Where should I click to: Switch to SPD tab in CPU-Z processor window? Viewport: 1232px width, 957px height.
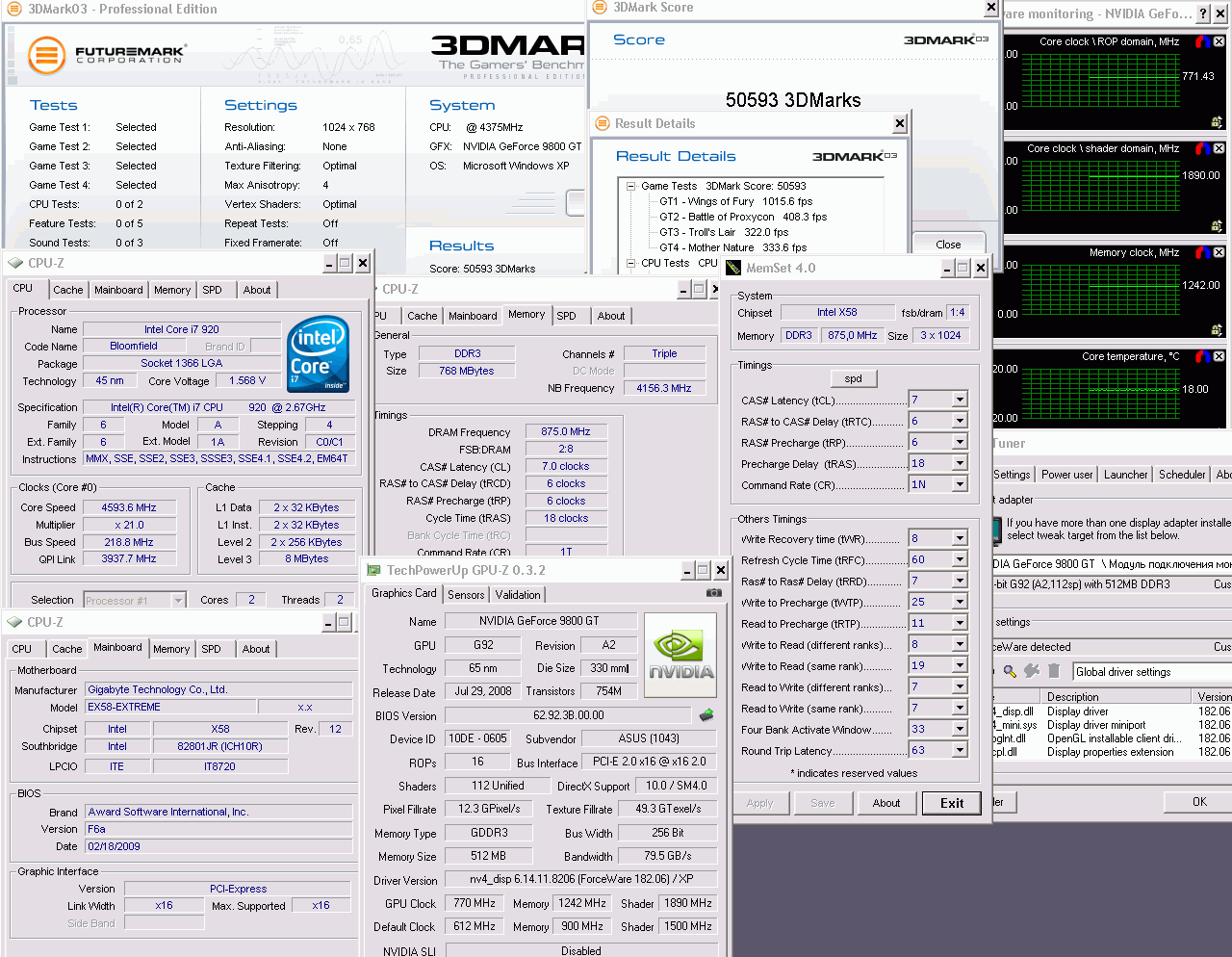coord(213,290)
